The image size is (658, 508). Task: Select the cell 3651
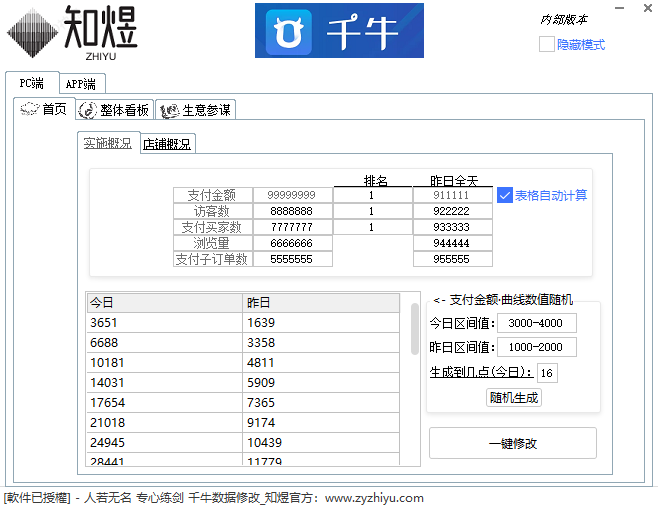tap(164, 323)
